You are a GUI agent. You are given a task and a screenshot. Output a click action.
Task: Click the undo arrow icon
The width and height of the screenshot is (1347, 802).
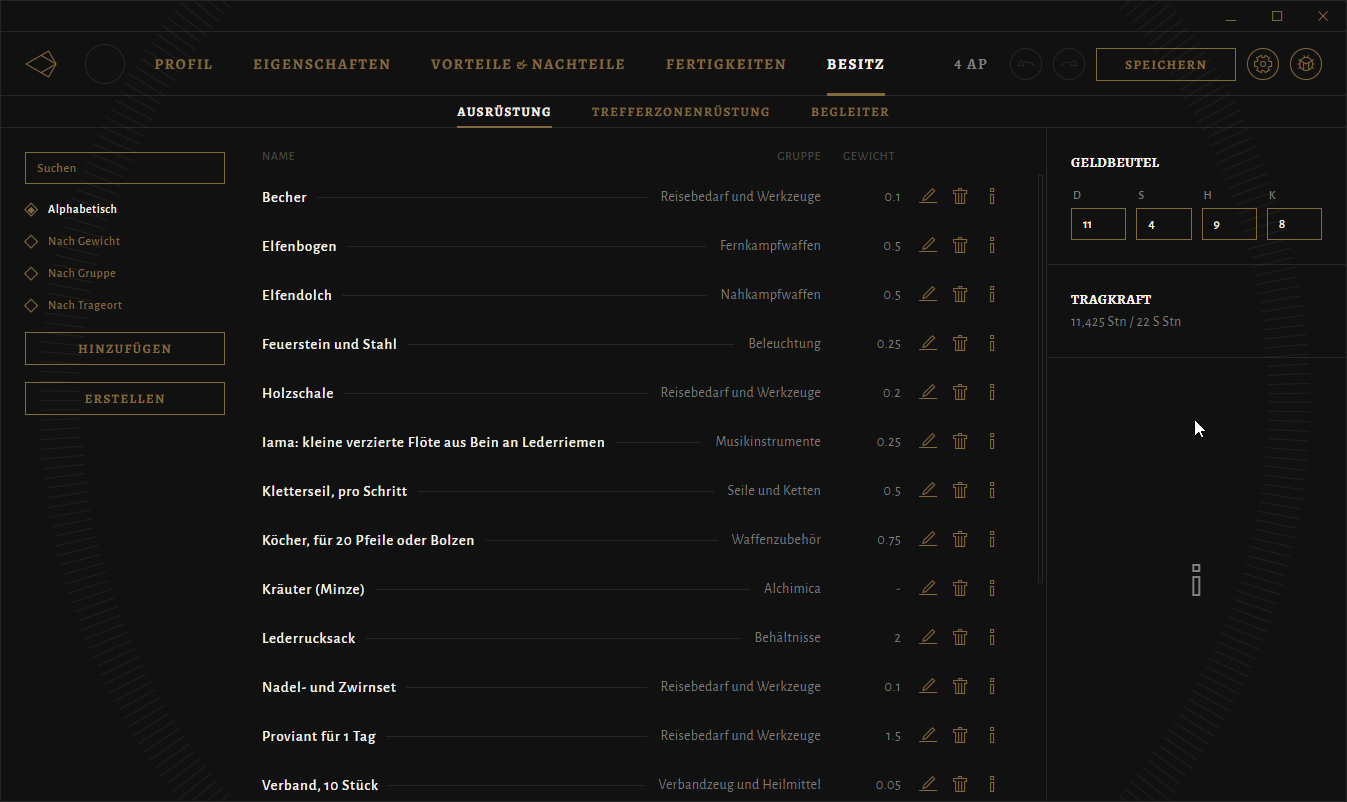[1026, 64]
